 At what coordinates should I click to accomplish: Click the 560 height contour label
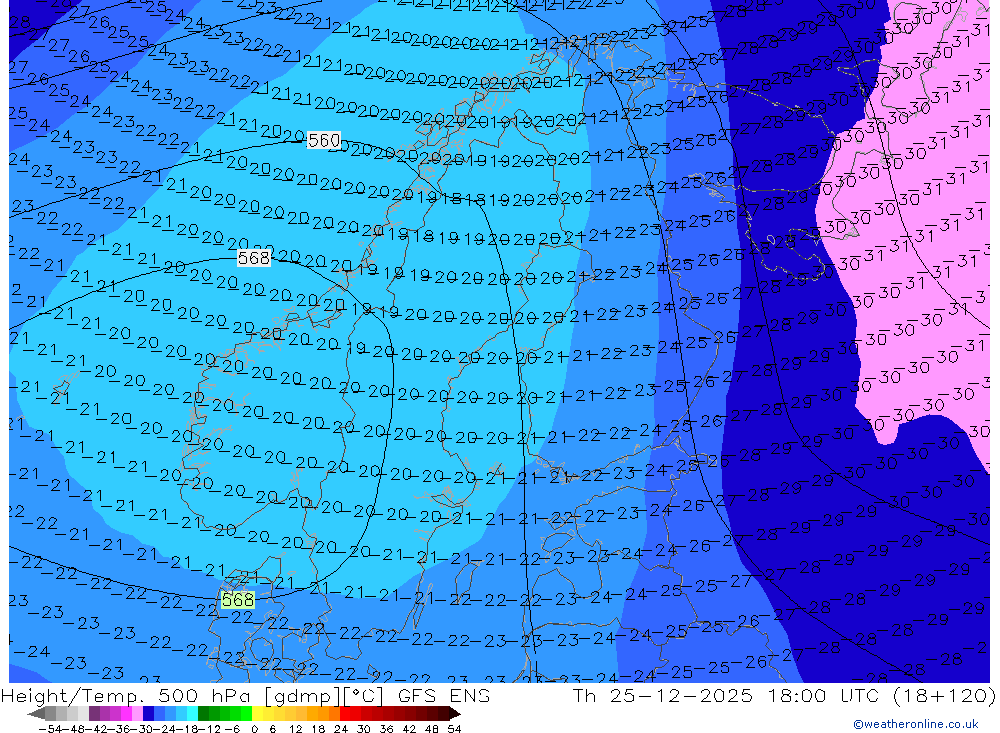(x=323, y=140)
